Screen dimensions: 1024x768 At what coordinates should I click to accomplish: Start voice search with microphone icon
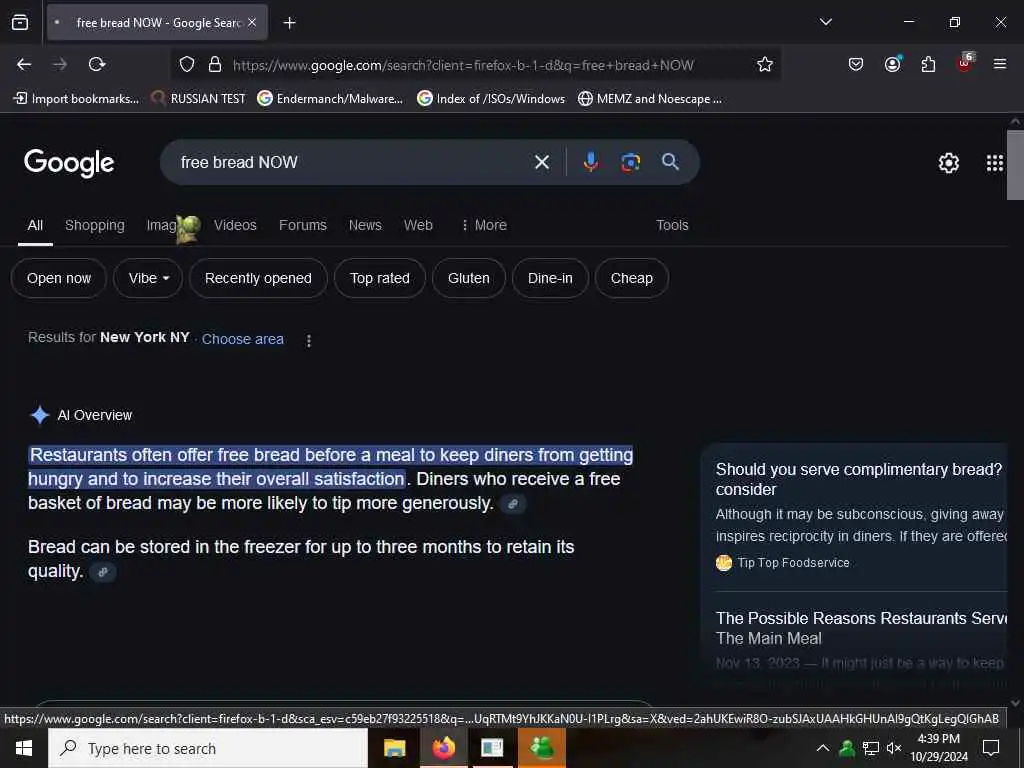(x=590, y=162)
